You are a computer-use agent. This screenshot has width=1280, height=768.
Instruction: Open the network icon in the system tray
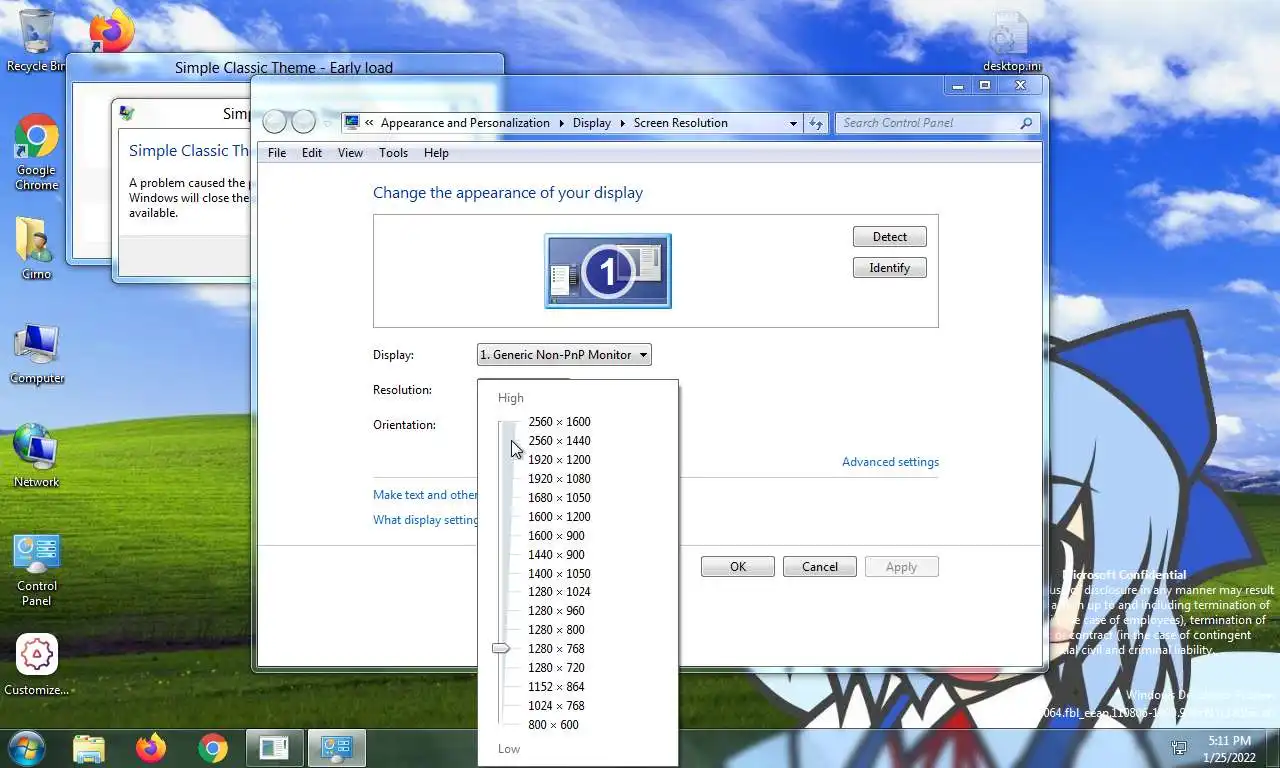pyautogui.click(x=1180, y=748)
